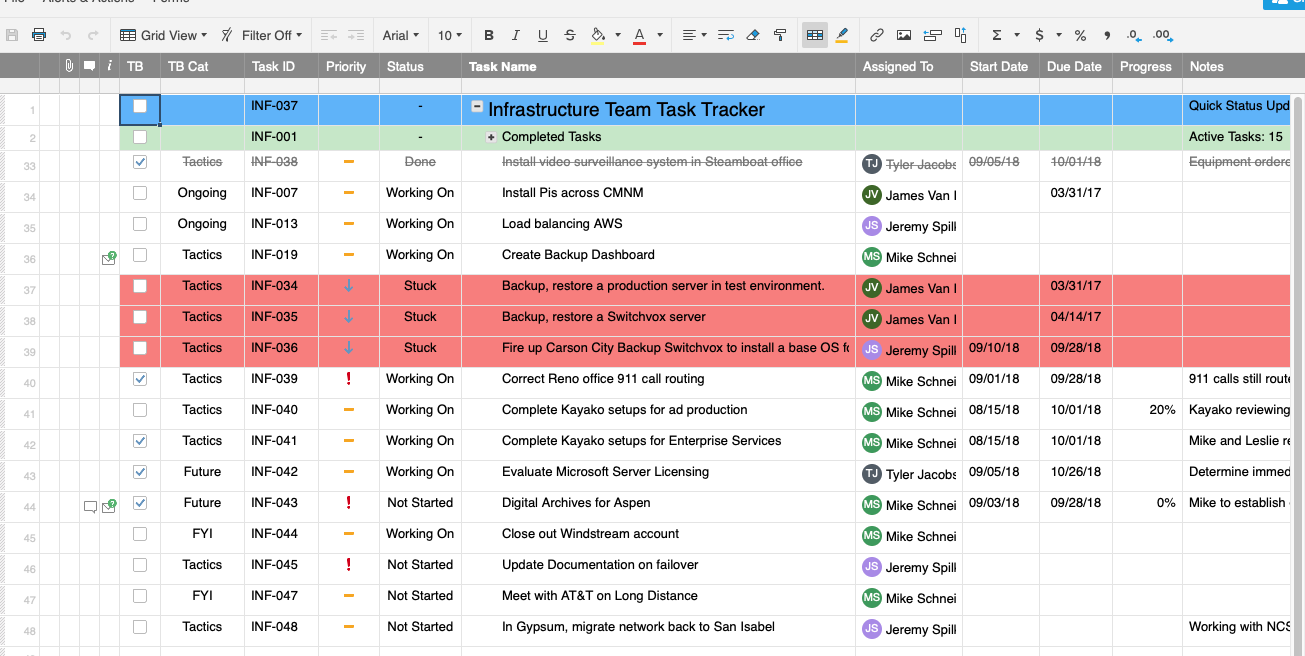Click the Redo arrow

click(93, 35)
